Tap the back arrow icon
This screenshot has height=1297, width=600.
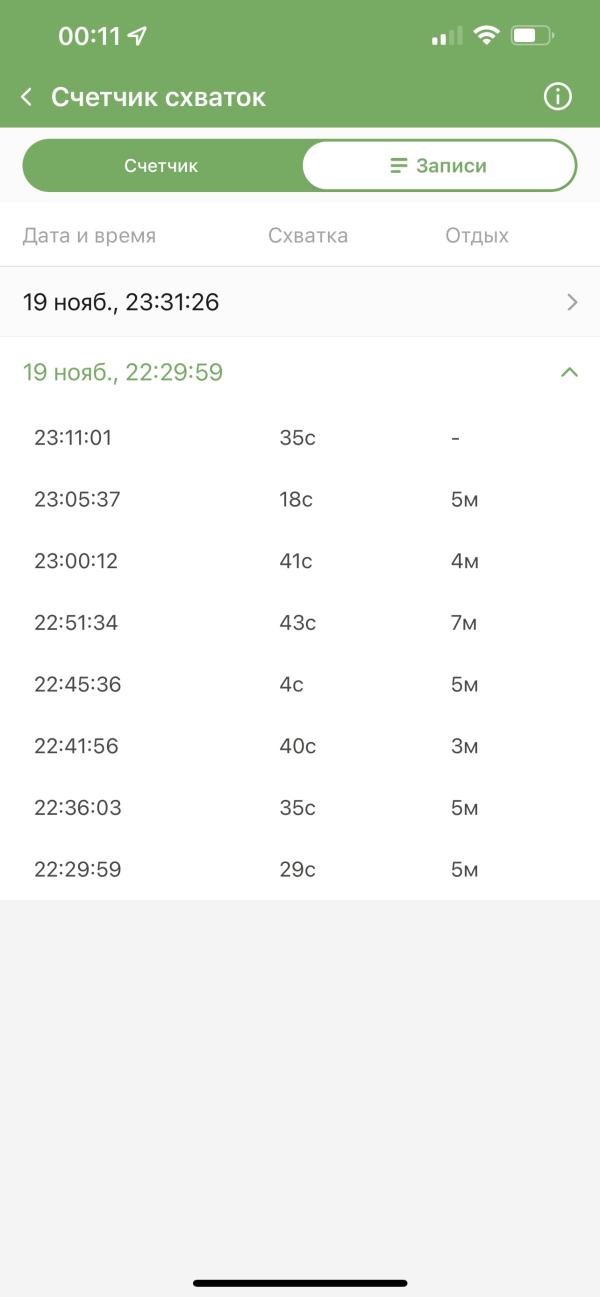coord(27,97)
